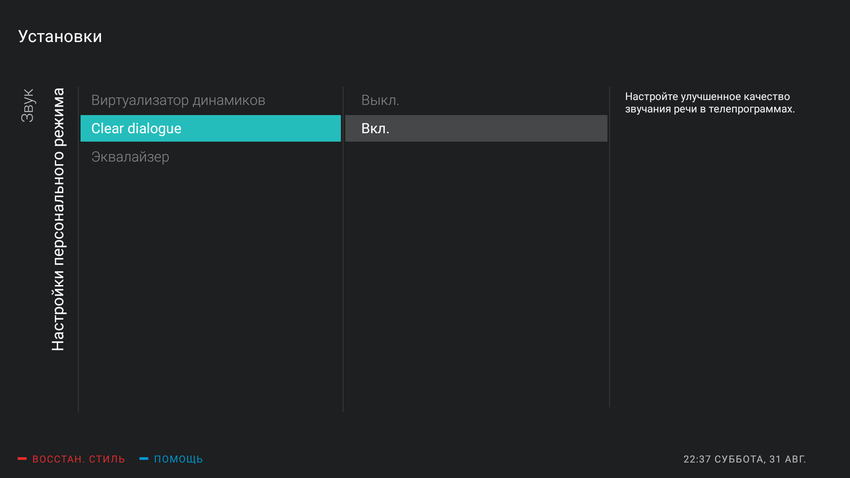This screenshot has width=850, height=478.
Task: Click the Установки page title
Action: 60,37
